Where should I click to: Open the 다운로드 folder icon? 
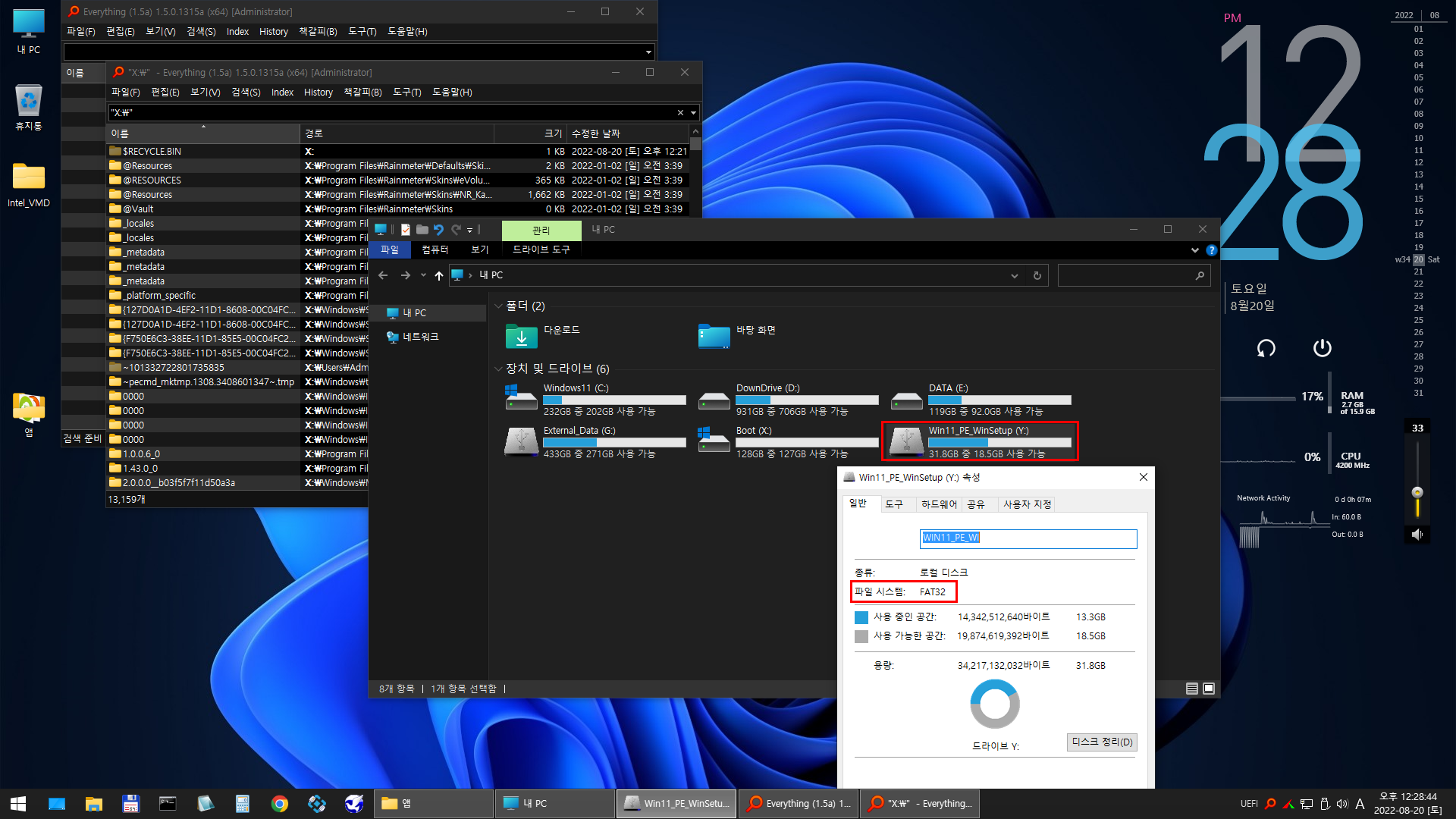pos(521,336)
